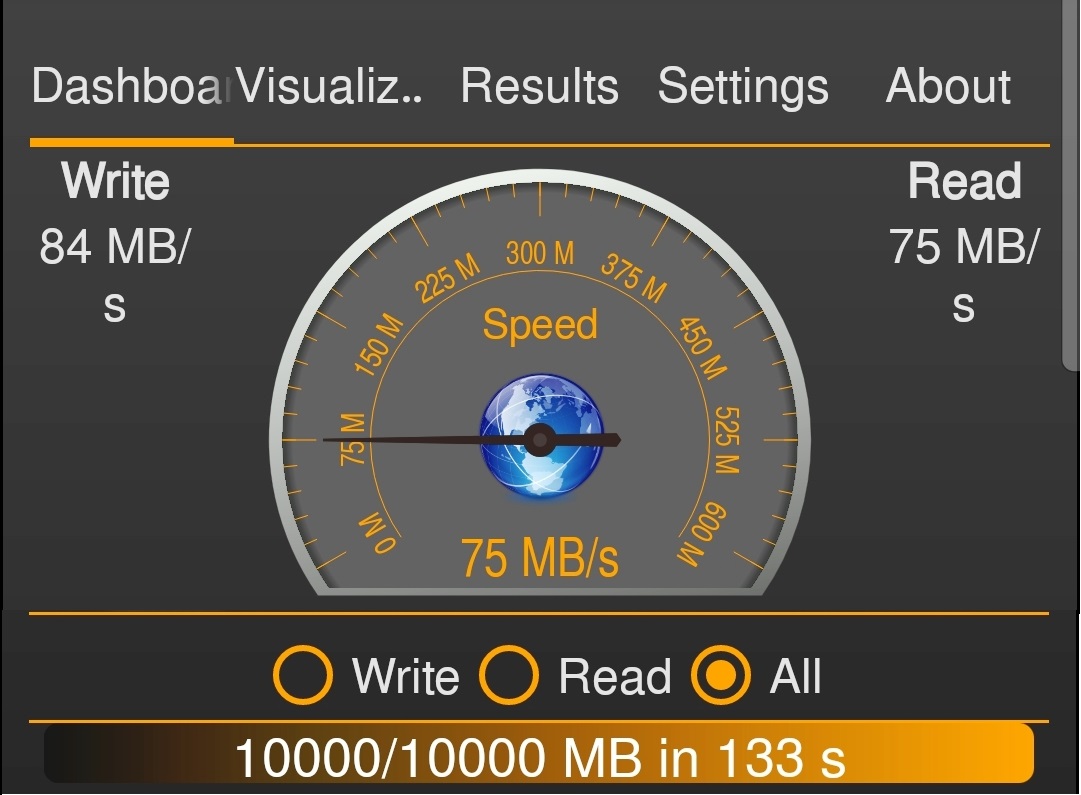Click the 10000/10000 MB progress bar
Image resolution: width=1081 pixels, height=795 pixels.
coord(539,753)
